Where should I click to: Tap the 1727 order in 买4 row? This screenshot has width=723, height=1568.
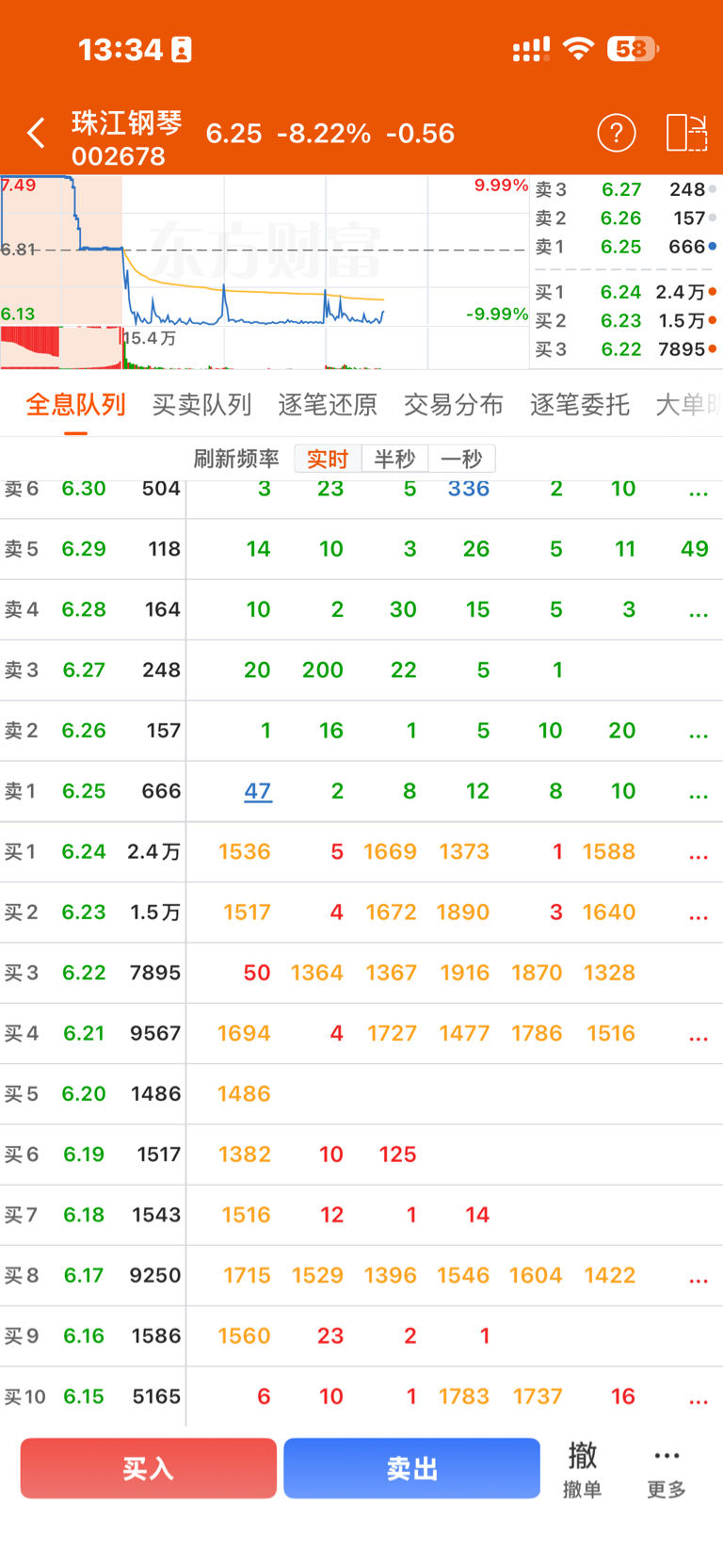click(392, 1033)
